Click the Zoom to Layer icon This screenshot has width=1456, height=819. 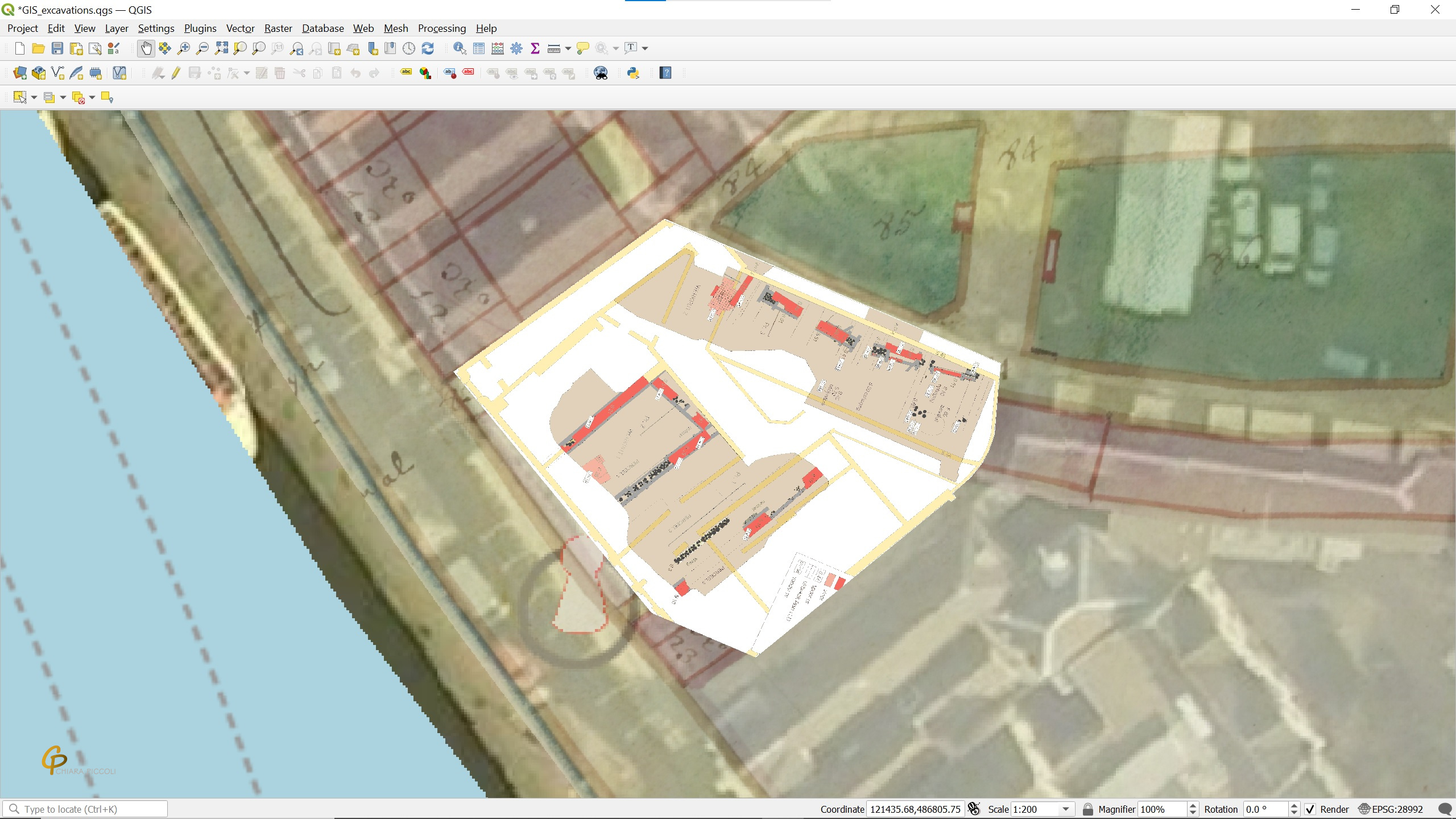click(x=259, y=48)
